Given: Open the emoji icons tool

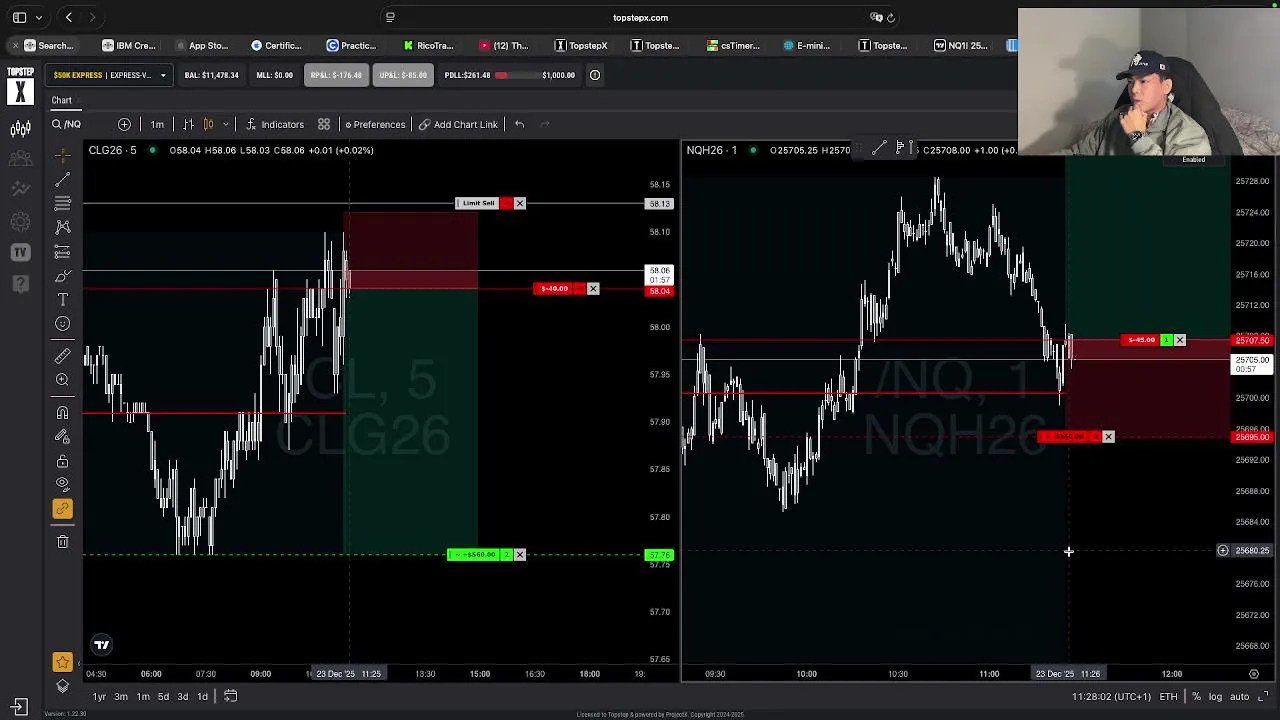Looking at the screenshot, I should tap(62, 323).
